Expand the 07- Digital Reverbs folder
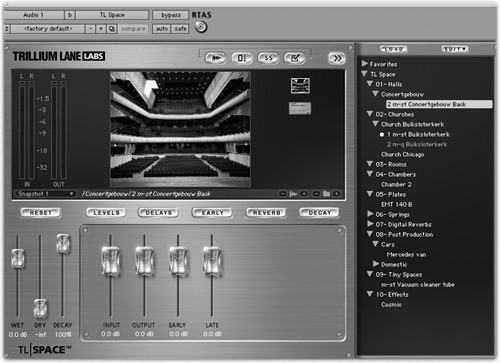 [370, 223]
